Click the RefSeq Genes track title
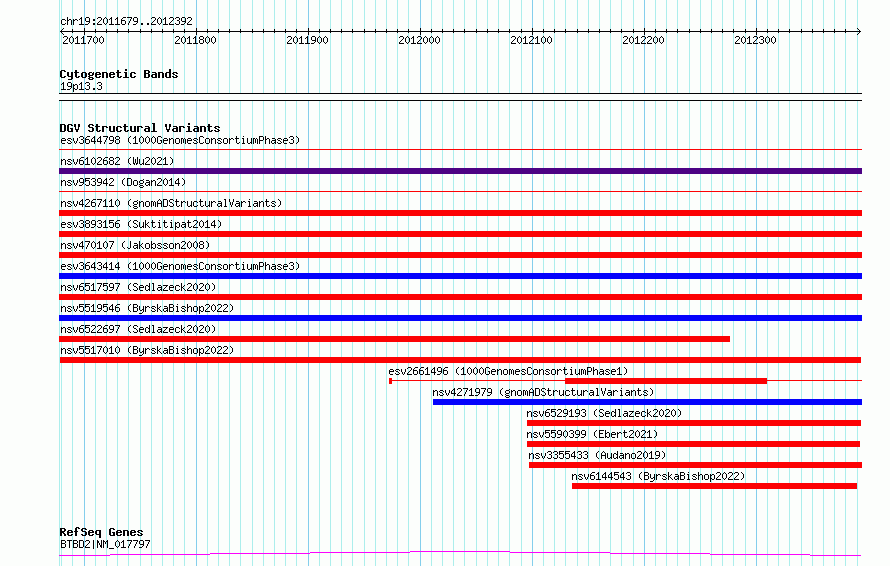Viewport: 890px width, 566px height. click(102, 533)
